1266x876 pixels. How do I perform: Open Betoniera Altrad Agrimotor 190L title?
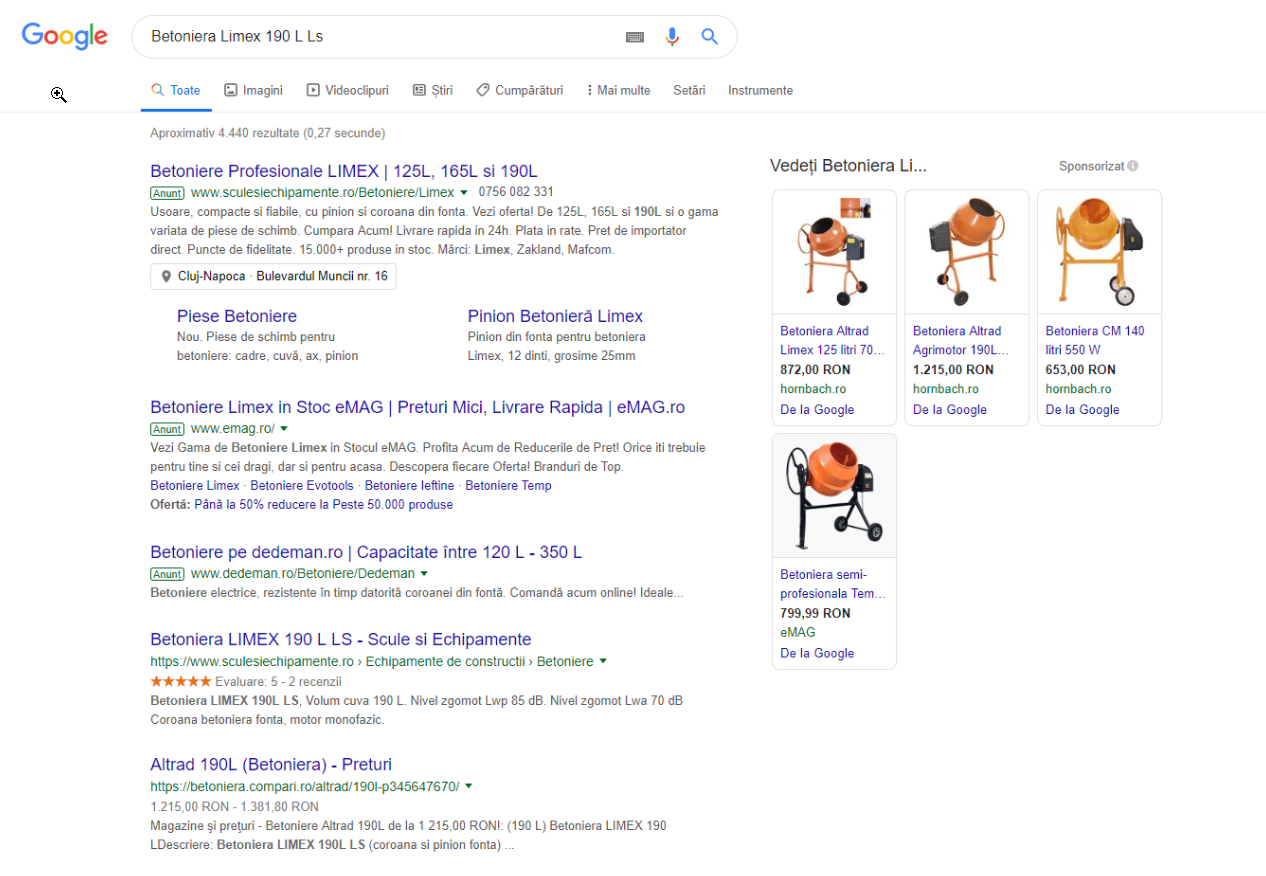tap(961, 341)
